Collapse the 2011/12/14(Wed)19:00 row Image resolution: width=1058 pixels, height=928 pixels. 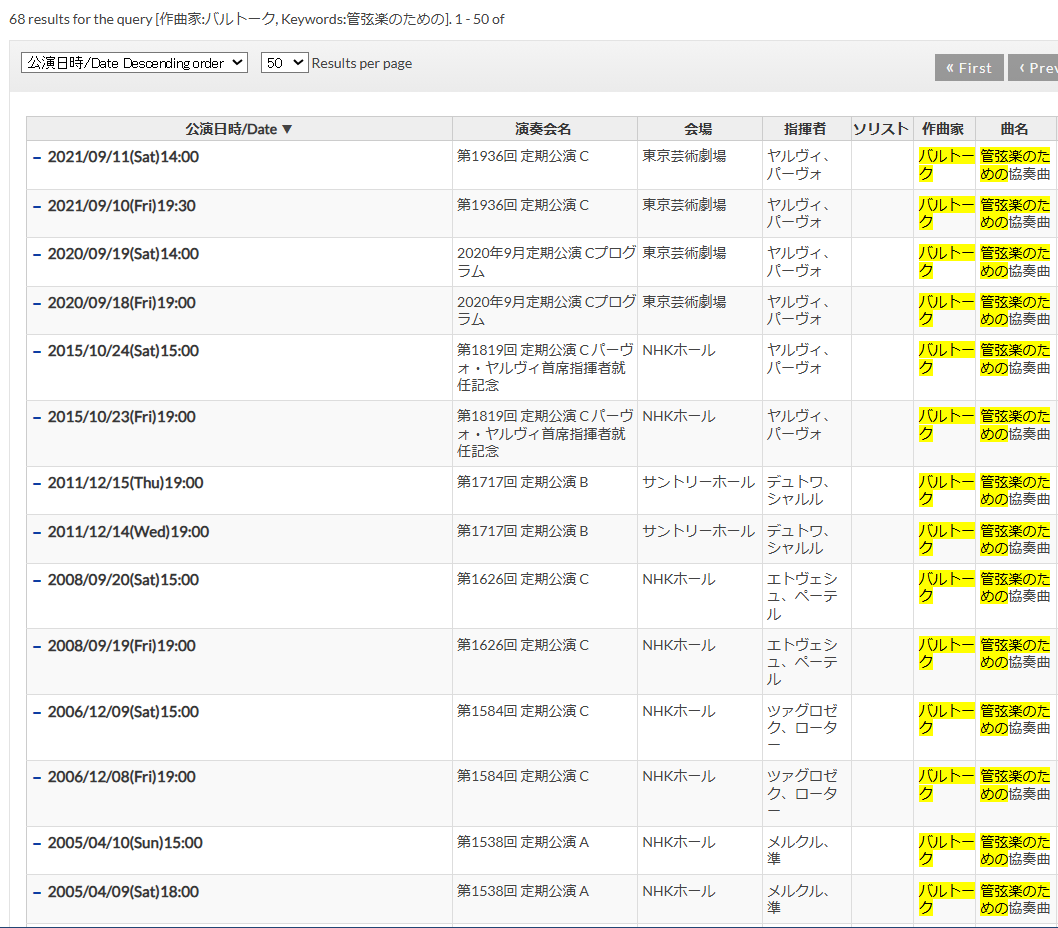click(37, 533)
